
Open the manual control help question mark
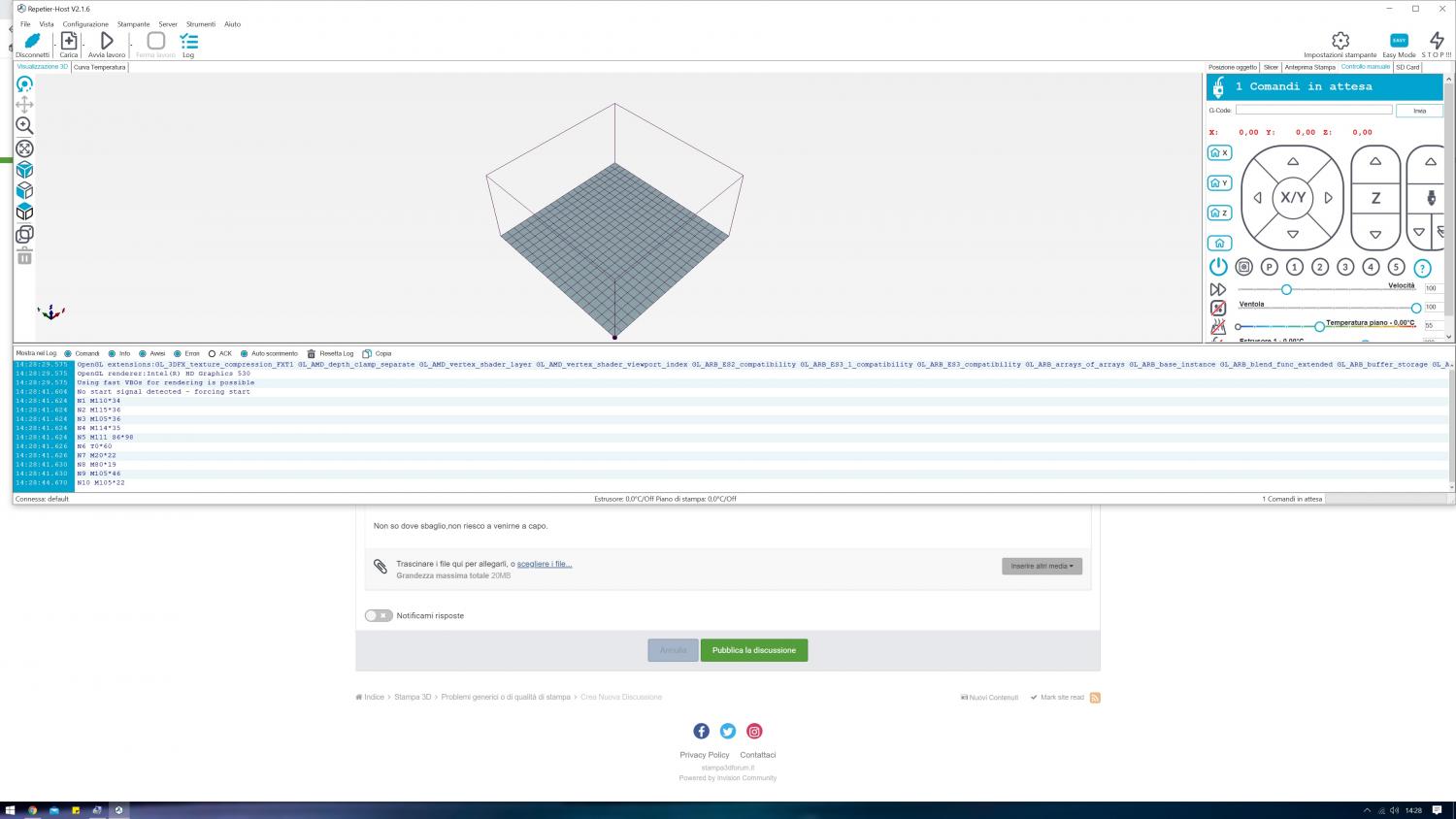tap(1422, 268)
